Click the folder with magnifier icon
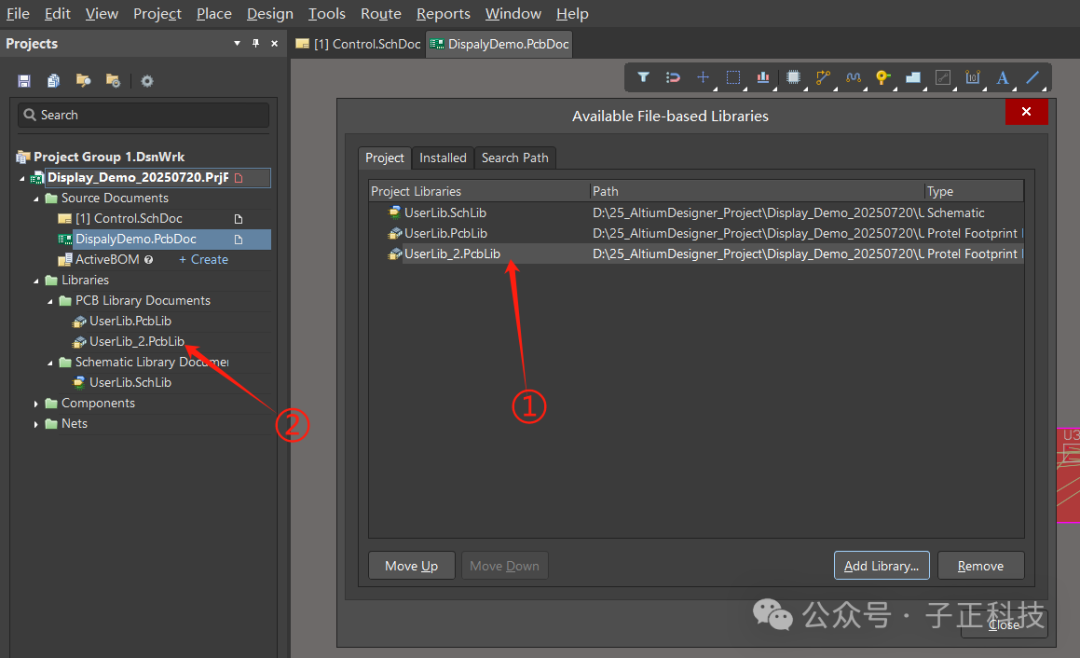1080x658 pixels. (x=83, y=81)
